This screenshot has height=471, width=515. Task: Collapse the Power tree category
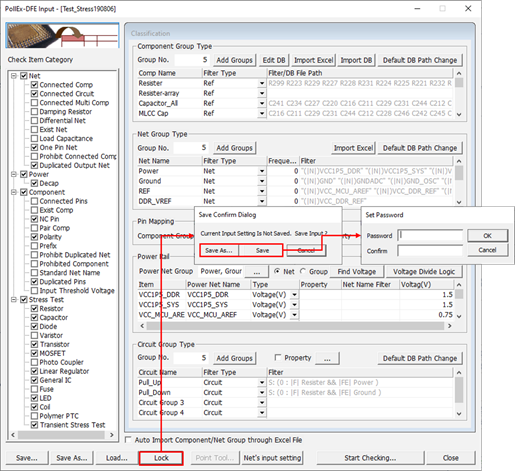click(x=14, y=174)
